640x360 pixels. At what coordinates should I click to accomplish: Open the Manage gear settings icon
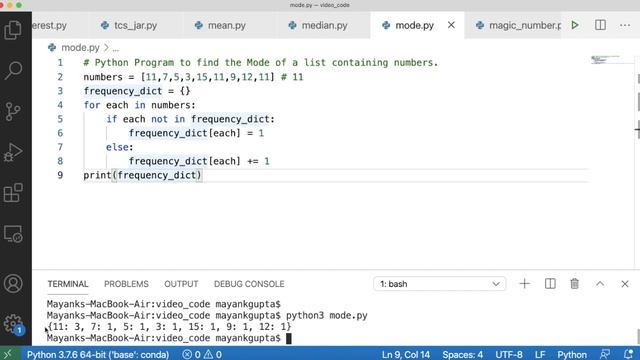(13, 324)
